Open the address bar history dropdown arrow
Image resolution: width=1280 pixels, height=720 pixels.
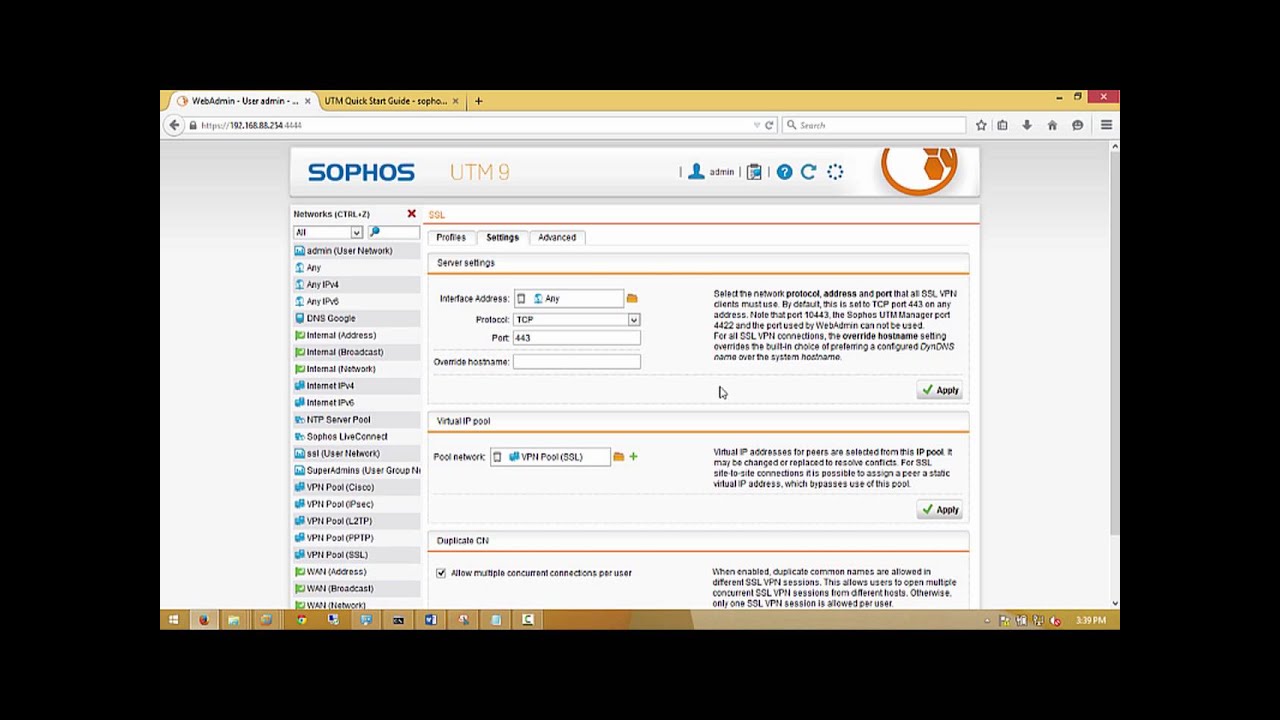click(x=757, y=125)
